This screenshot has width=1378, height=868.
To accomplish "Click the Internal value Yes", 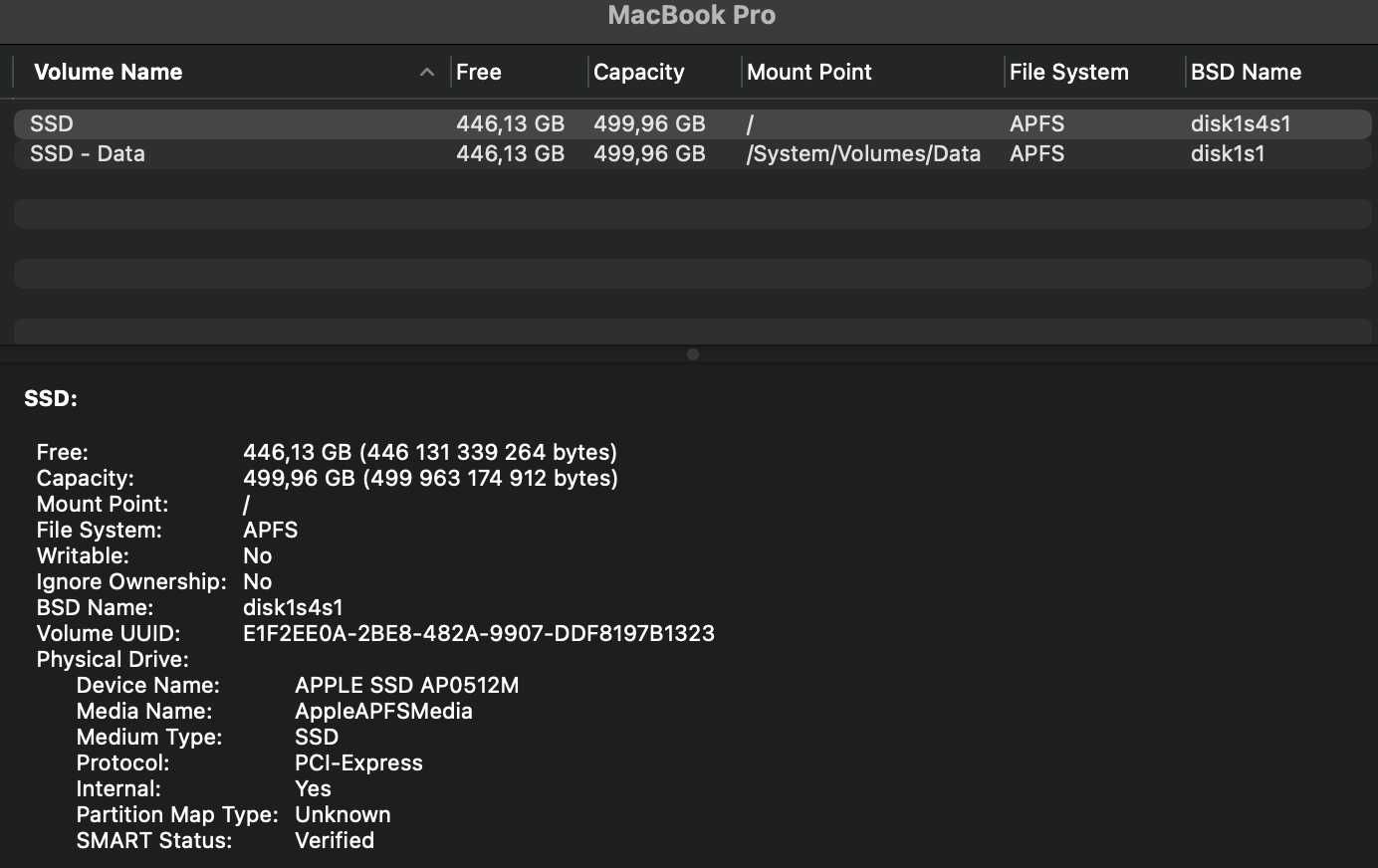I will pyautogui.click(x=313, y=788).
